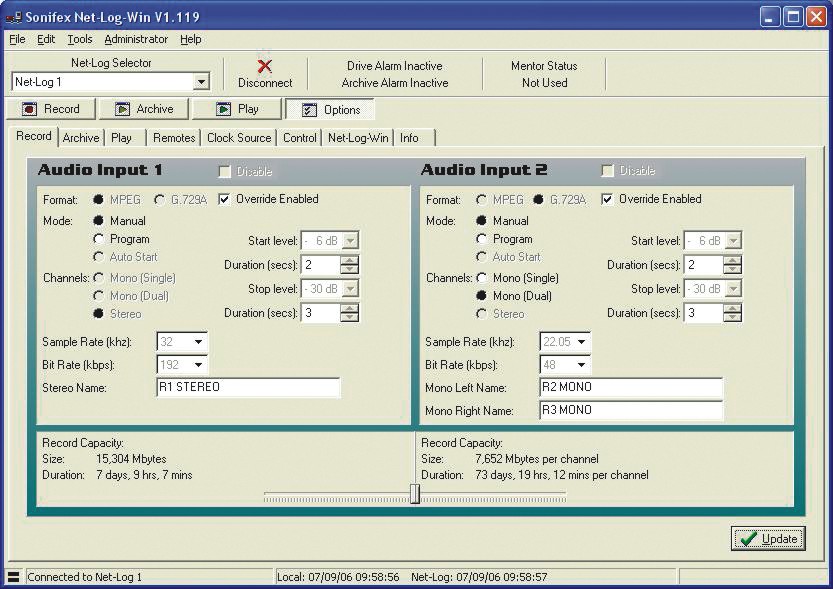The height and width of the screenshot is (589, 833).
Task: Switch to the Remotes tab
Action: 174,138
